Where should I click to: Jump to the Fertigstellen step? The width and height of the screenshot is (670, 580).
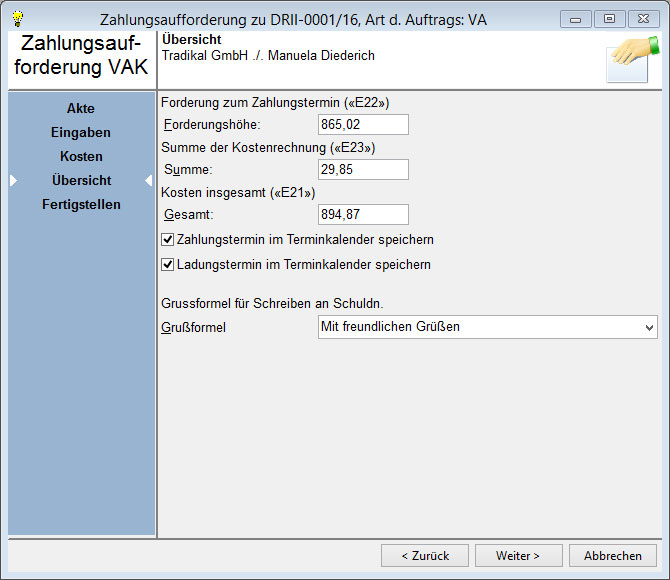click(x=81, y=204)
